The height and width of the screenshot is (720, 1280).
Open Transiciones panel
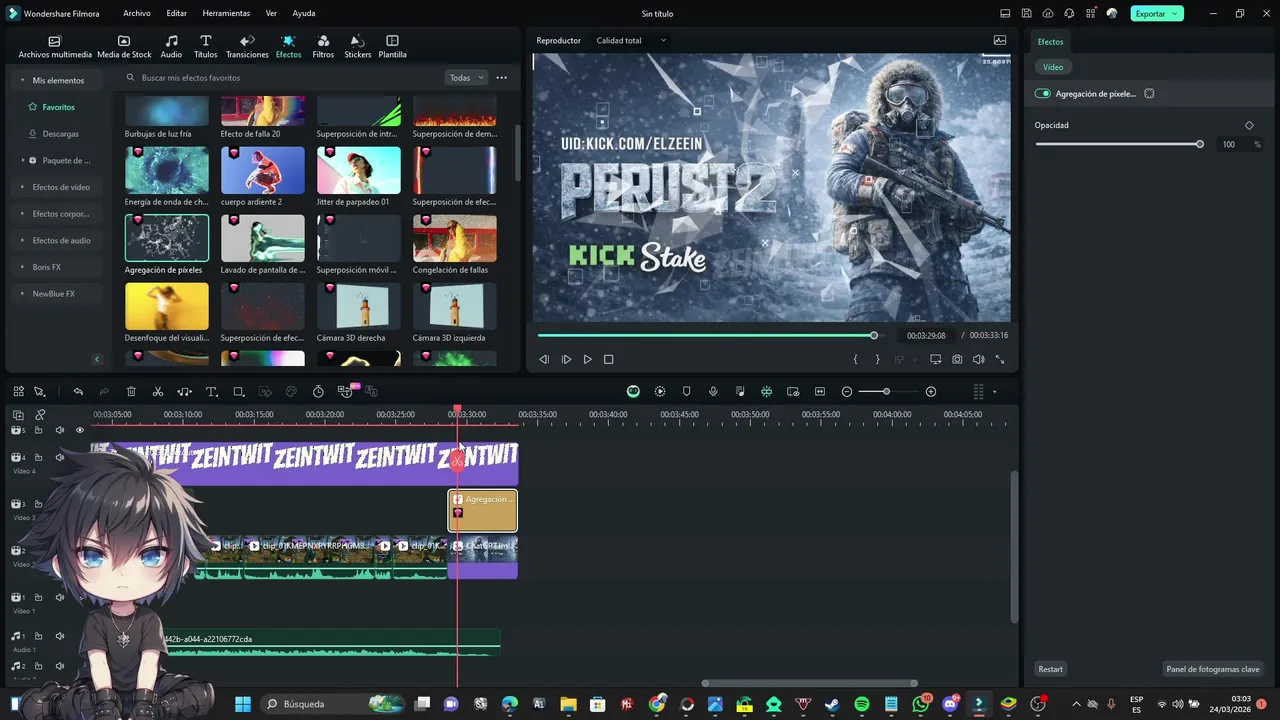click(x=247, y=46)
